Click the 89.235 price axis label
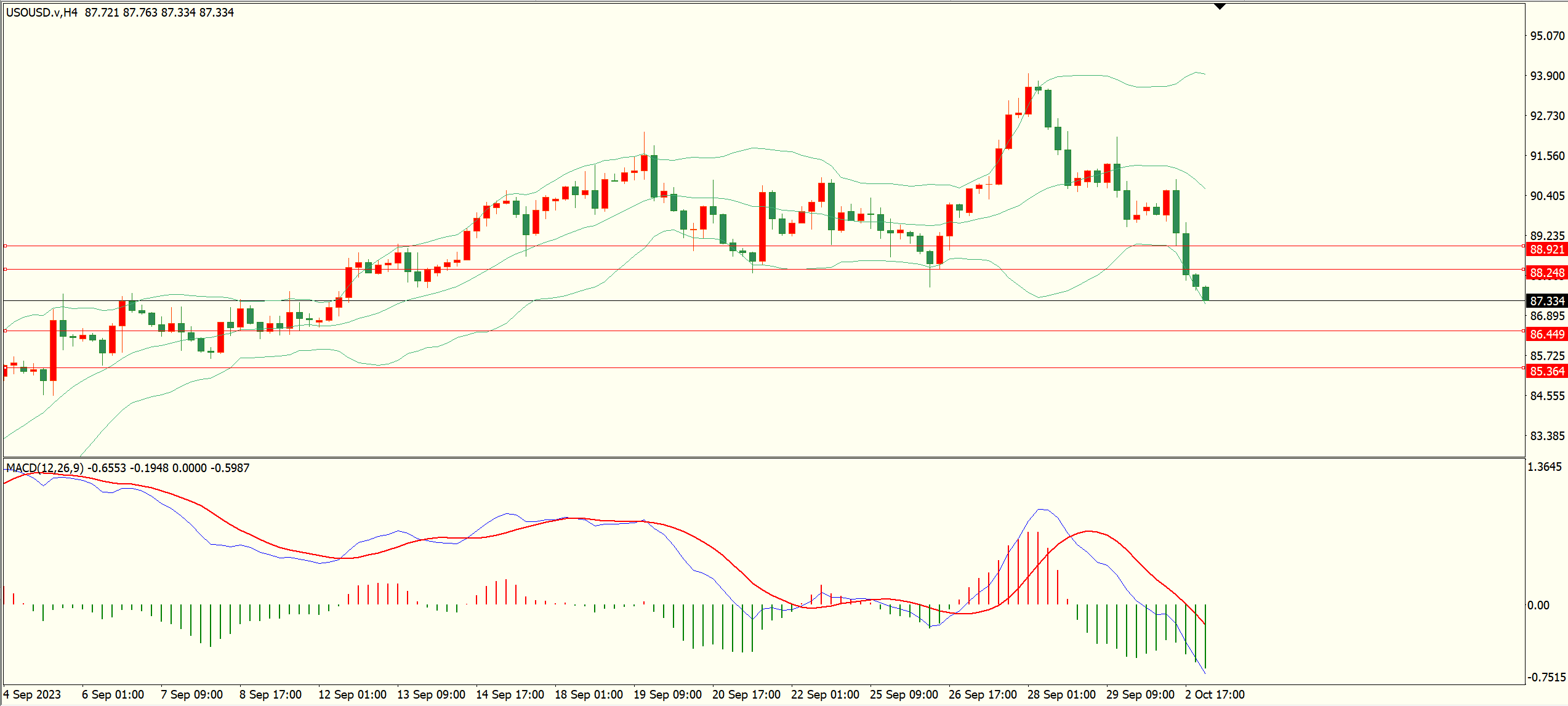 tap(1547, 236)
